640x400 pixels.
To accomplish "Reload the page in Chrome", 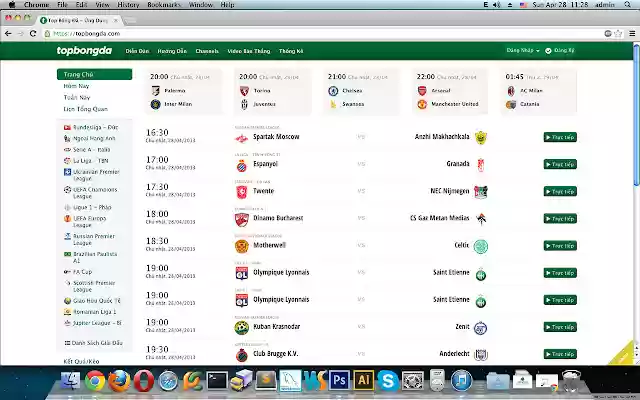I will (x=33, y=33).
